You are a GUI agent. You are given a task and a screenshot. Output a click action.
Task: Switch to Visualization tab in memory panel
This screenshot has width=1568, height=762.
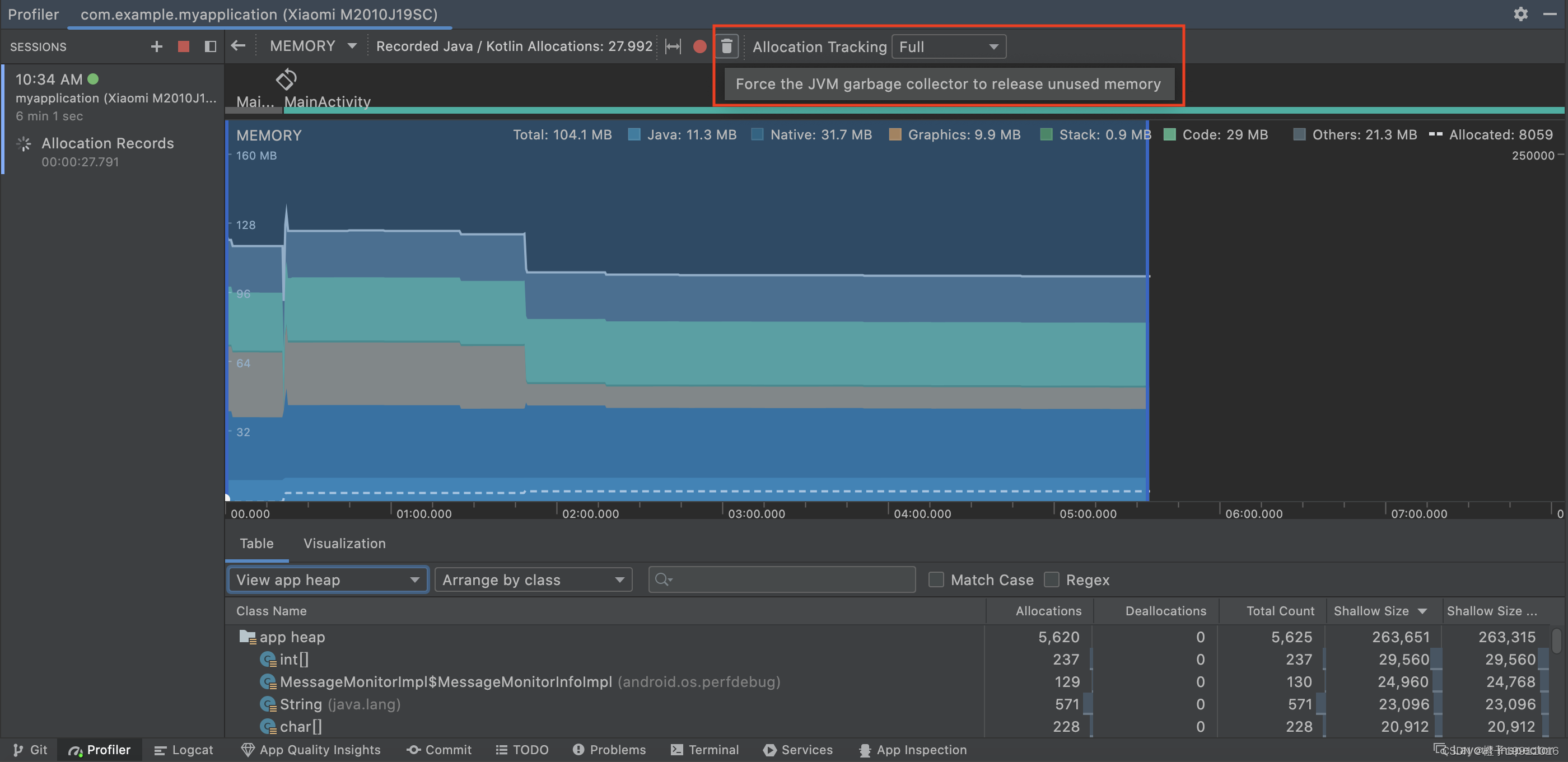[x=344, y=543]
